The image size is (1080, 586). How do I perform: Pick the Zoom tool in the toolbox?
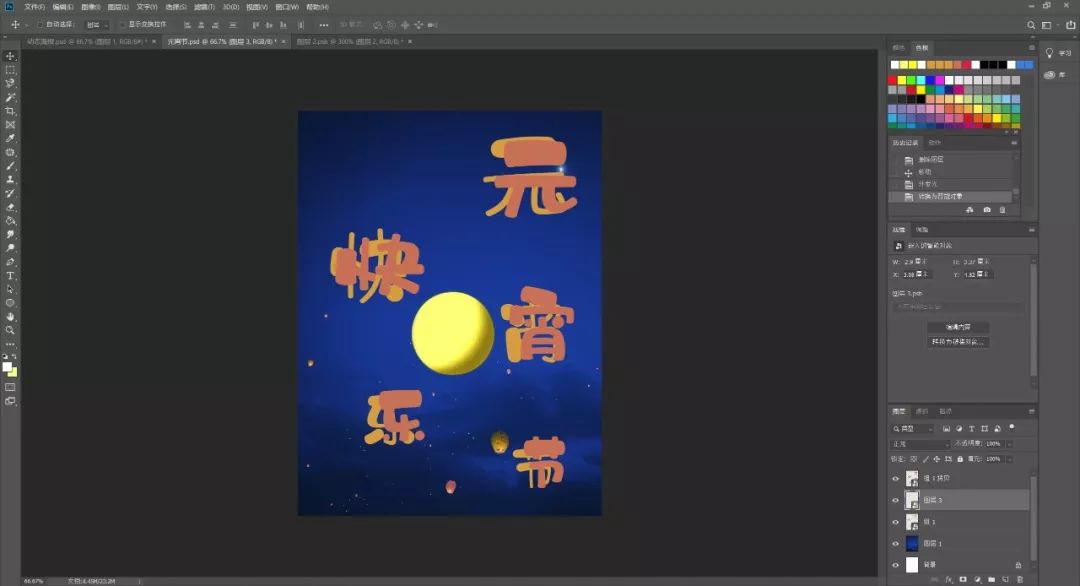tap(11, 329)
